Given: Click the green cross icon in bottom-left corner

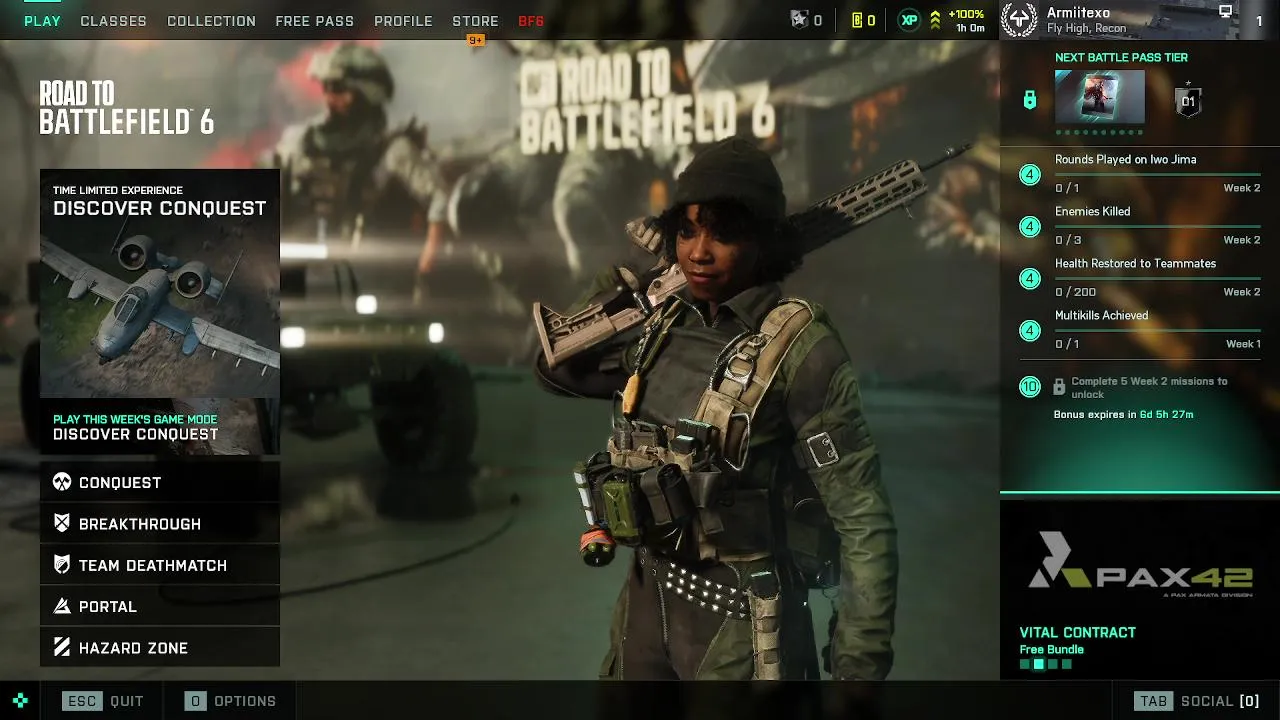Looking at the screenshot, I should coord(20,701).
